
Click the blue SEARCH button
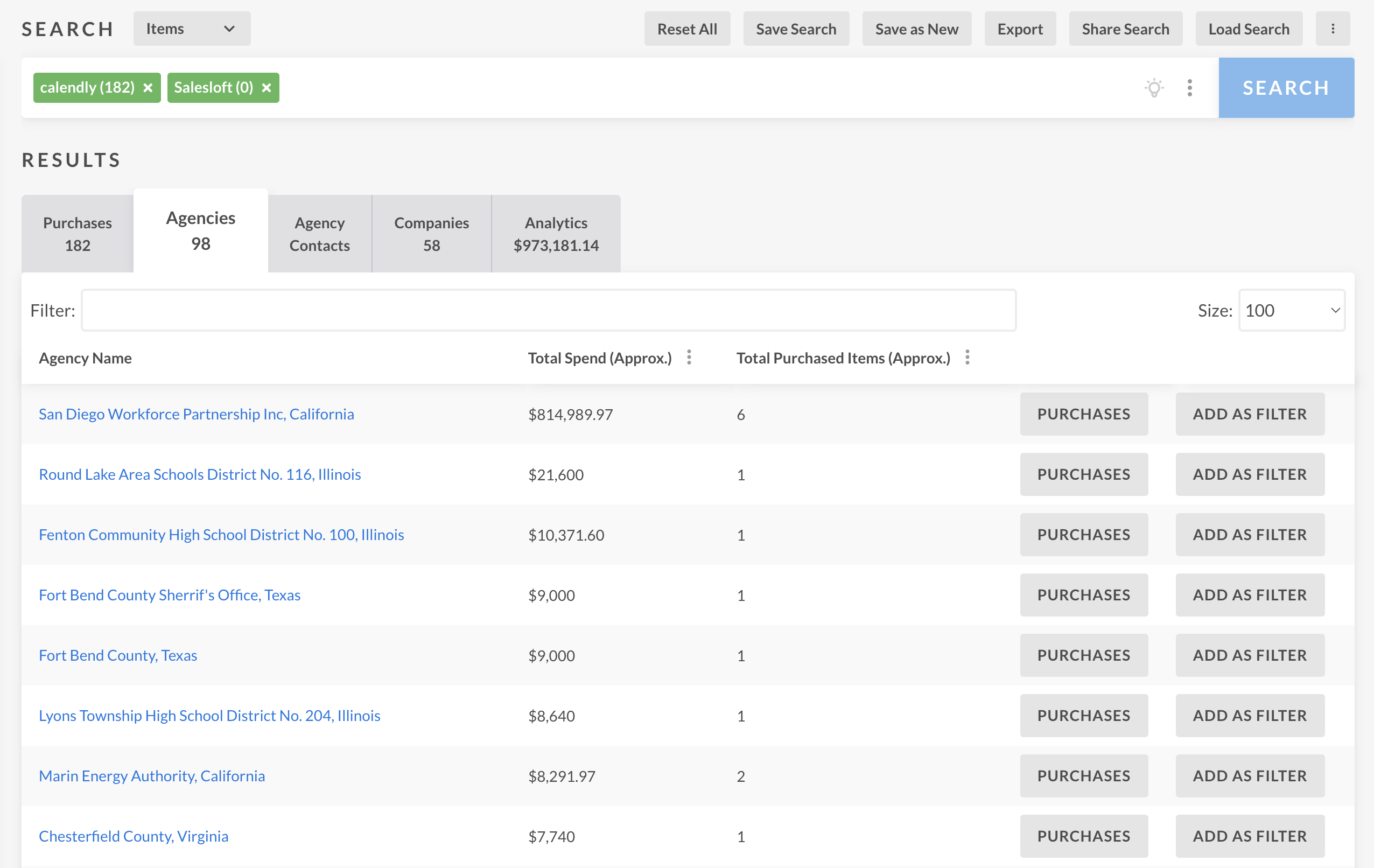coord(1286,88)
